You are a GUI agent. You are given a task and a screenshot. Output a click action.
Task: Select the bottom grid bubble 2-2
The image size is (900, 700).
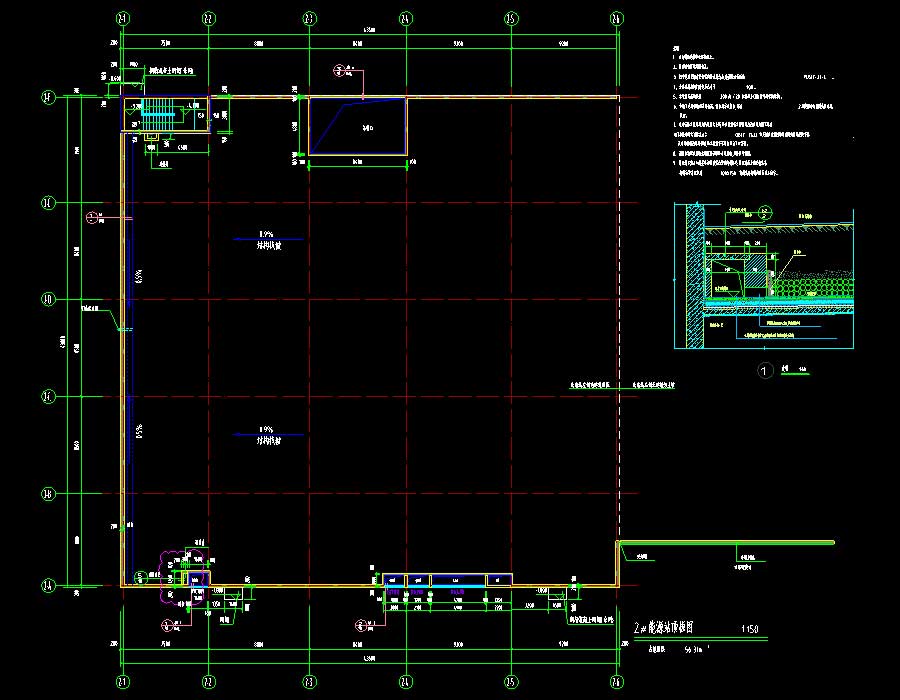click(209, 682)
